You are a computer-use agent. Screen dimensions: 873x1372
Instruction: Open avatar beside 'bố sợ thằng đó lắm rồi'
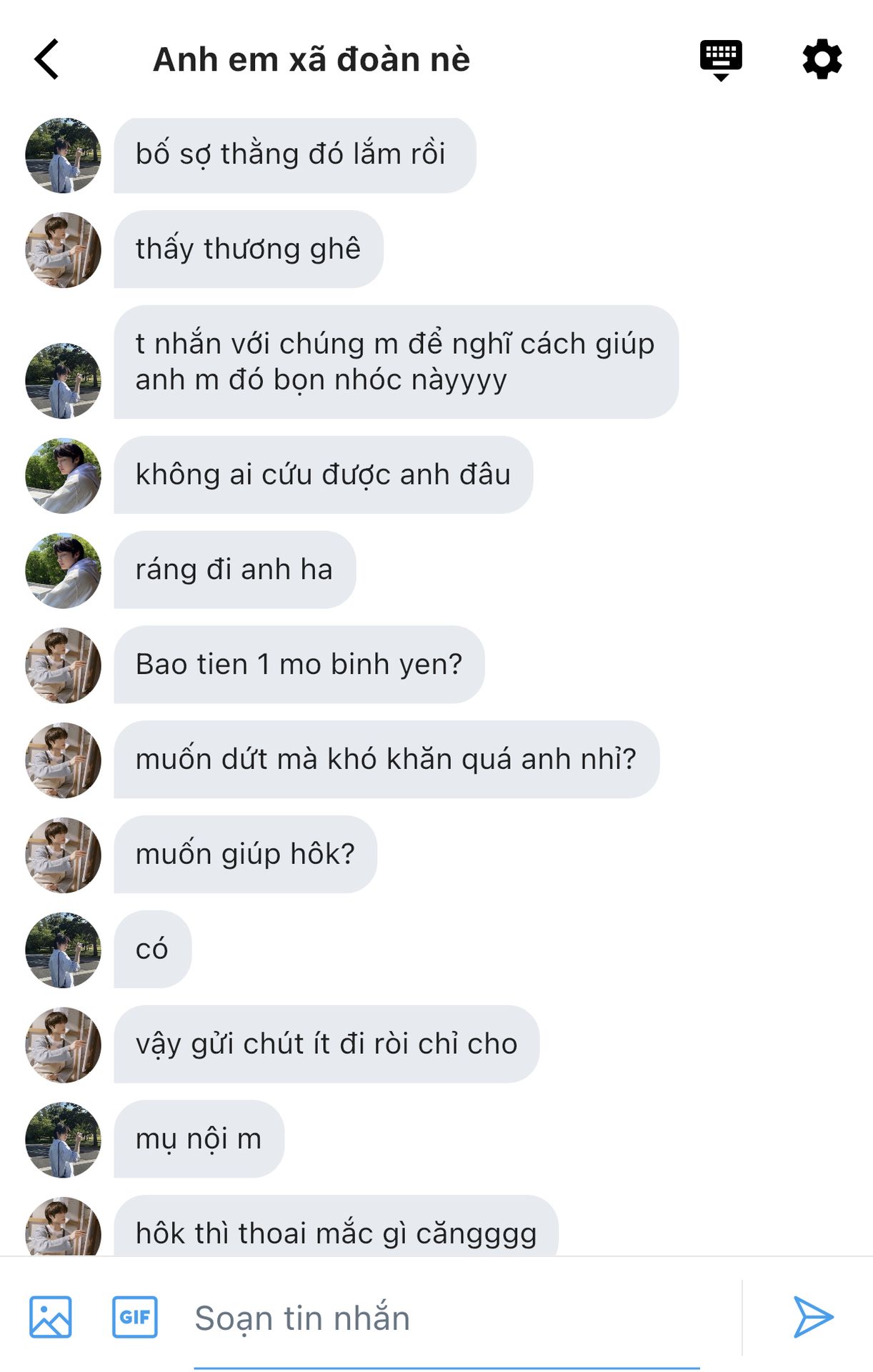63,155
